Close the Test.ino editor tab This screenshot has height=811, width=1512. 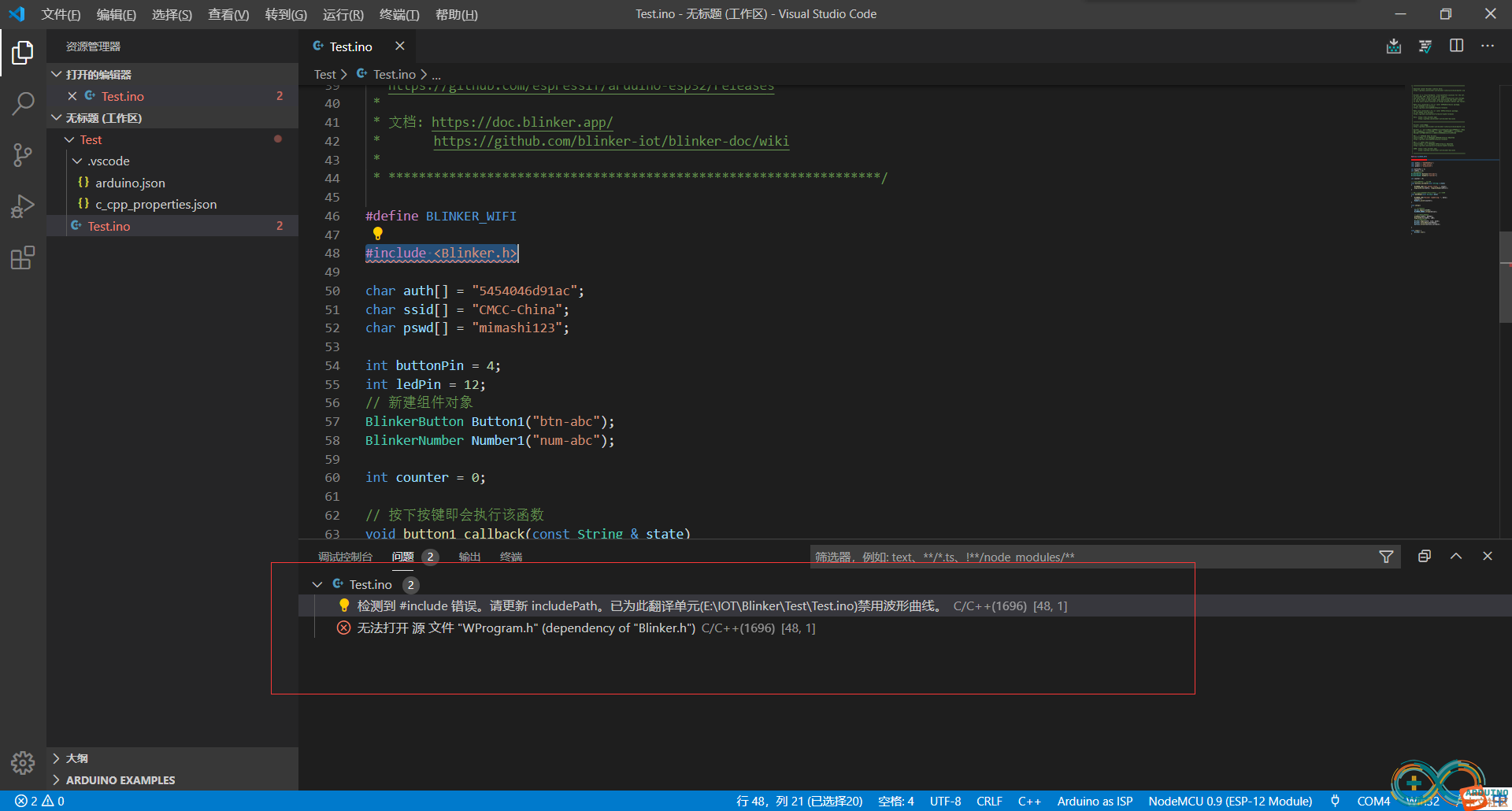(400, 46)
